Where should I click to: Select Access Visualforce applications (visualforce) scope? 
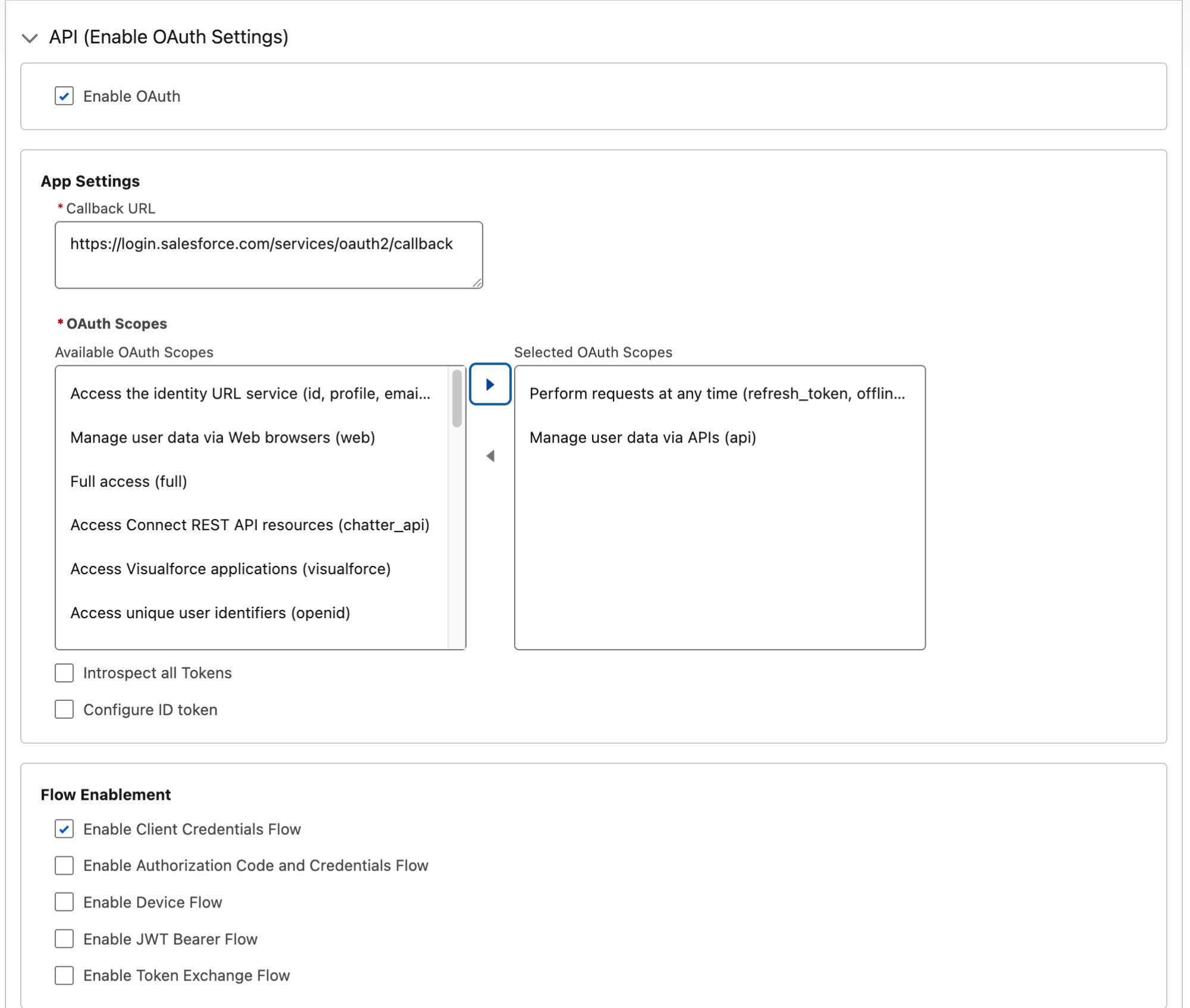(231, 569)
